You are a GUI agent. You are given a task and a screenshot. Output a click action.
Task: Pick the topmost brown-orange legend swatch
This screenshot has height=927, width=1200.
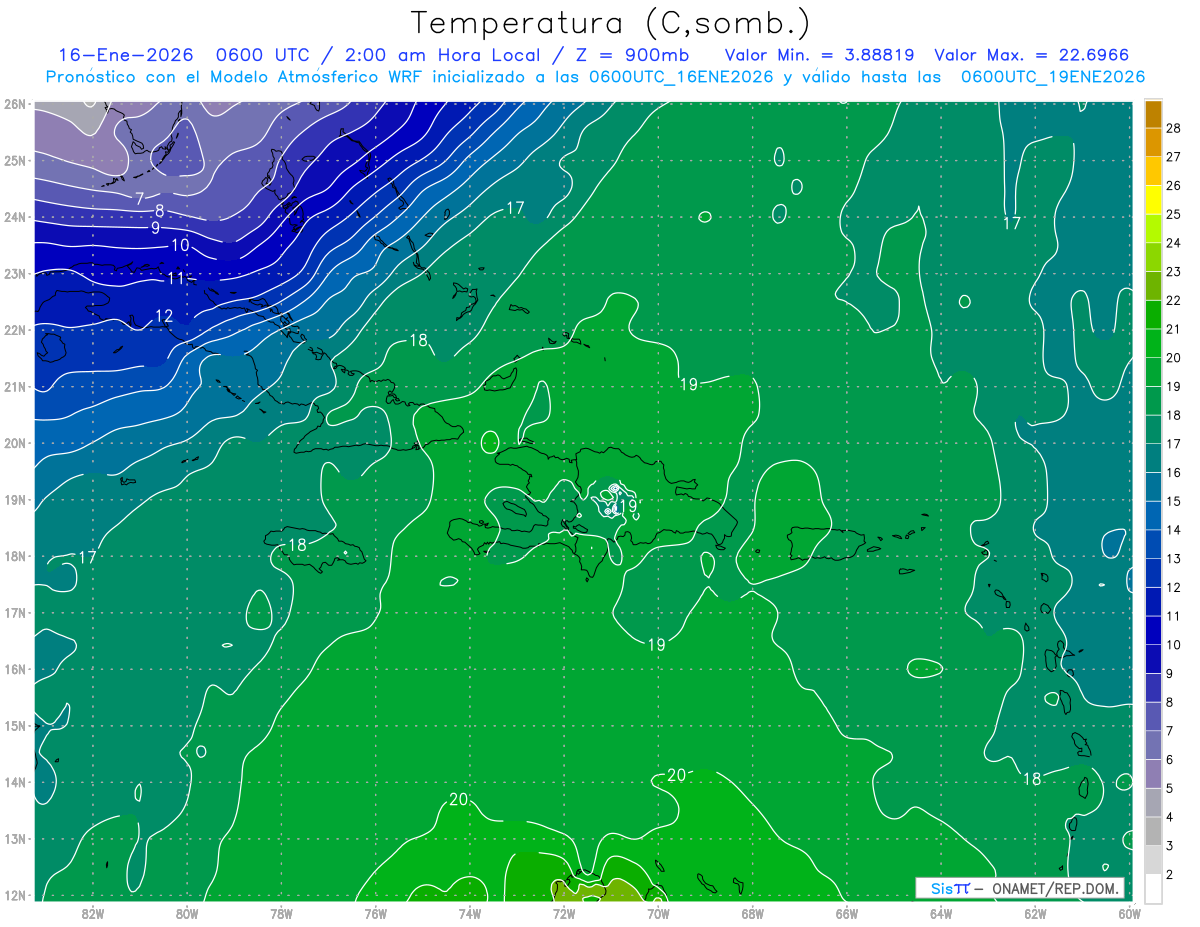tap(1153, 114)
